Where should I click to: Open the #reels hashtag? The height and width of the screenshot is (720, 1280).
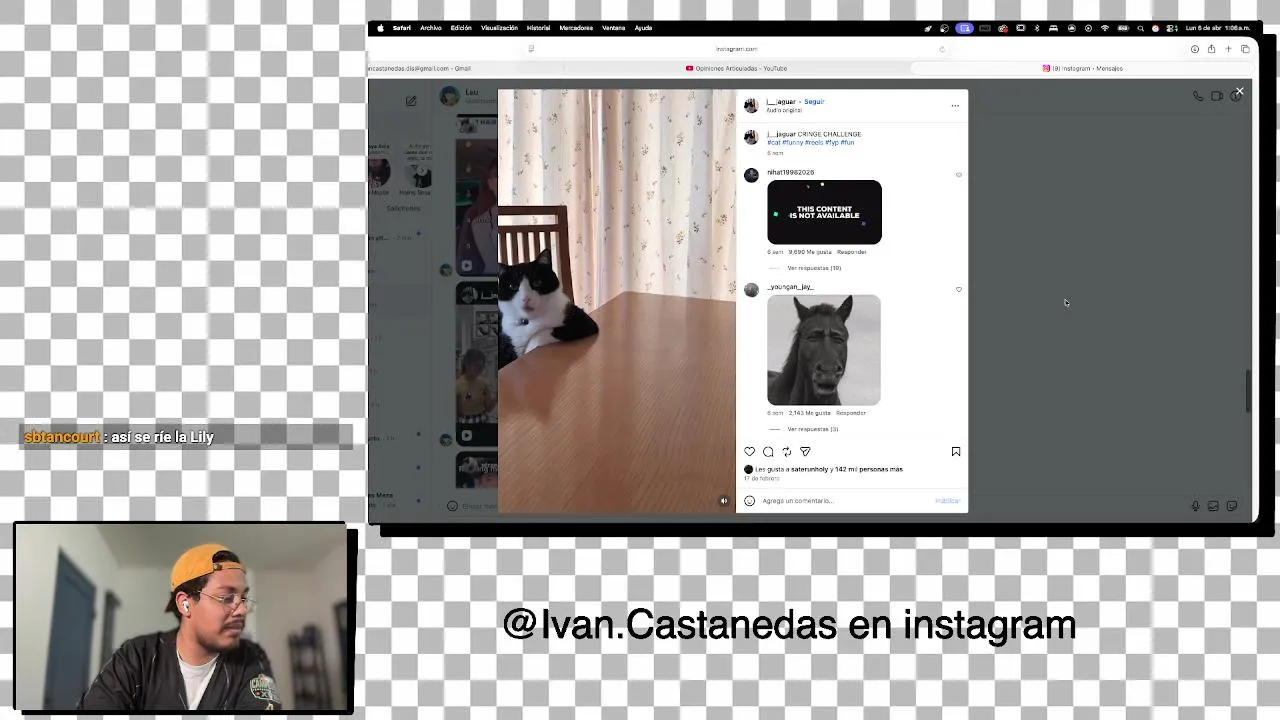814,143
